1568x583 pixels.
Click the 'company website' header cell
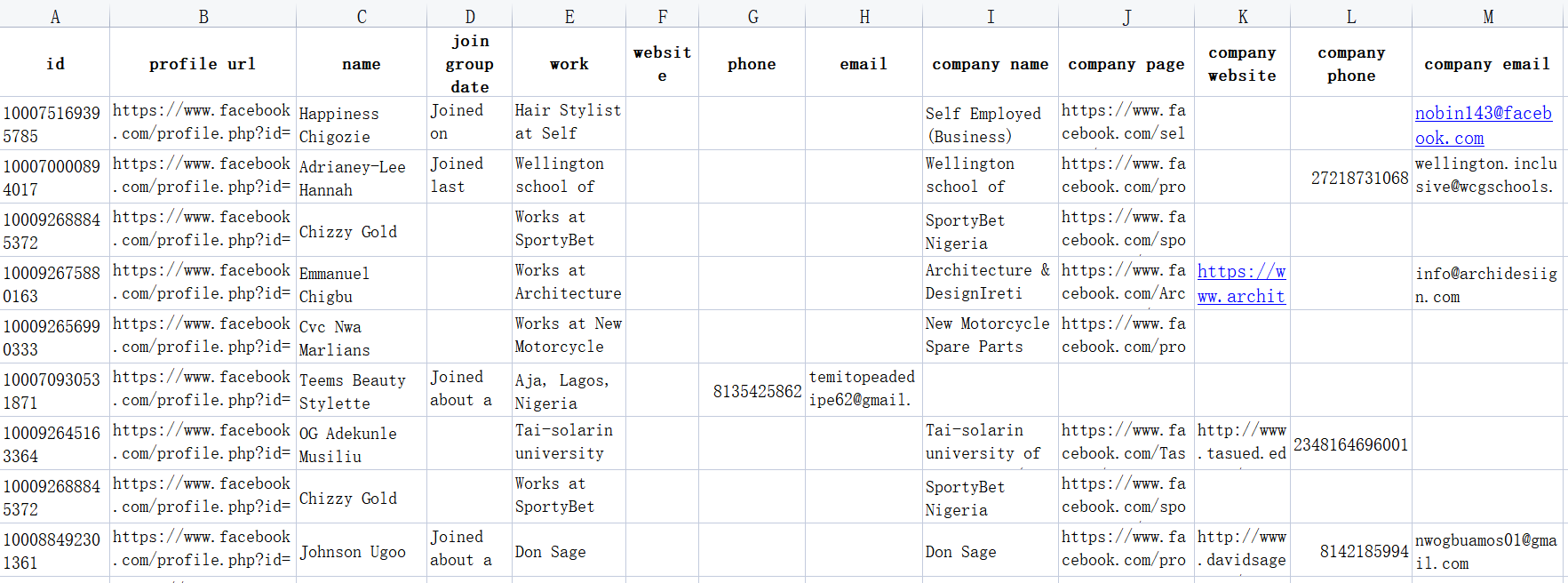coord(1243,62)
